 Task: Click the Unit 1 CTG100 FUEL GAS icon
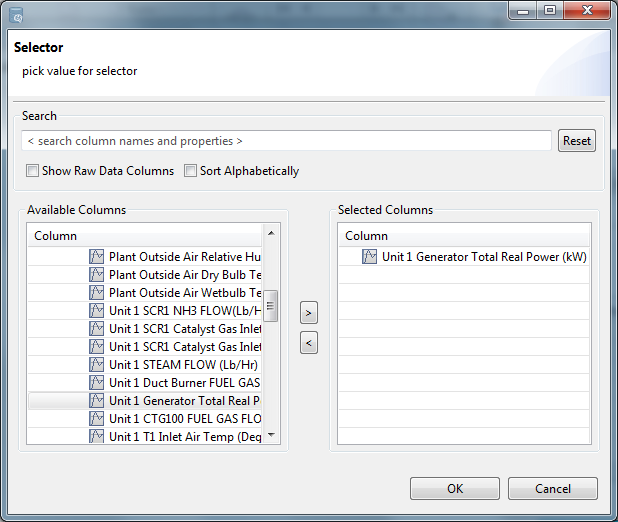point(97,418)
